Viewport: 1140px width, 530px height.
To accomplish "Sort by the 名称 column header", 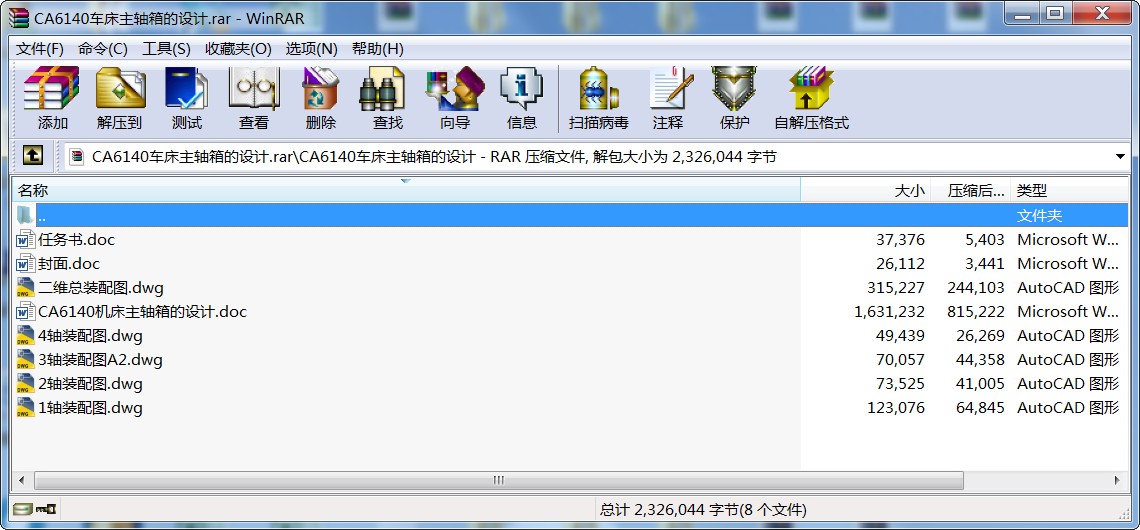I will click(x=406, y=190).
